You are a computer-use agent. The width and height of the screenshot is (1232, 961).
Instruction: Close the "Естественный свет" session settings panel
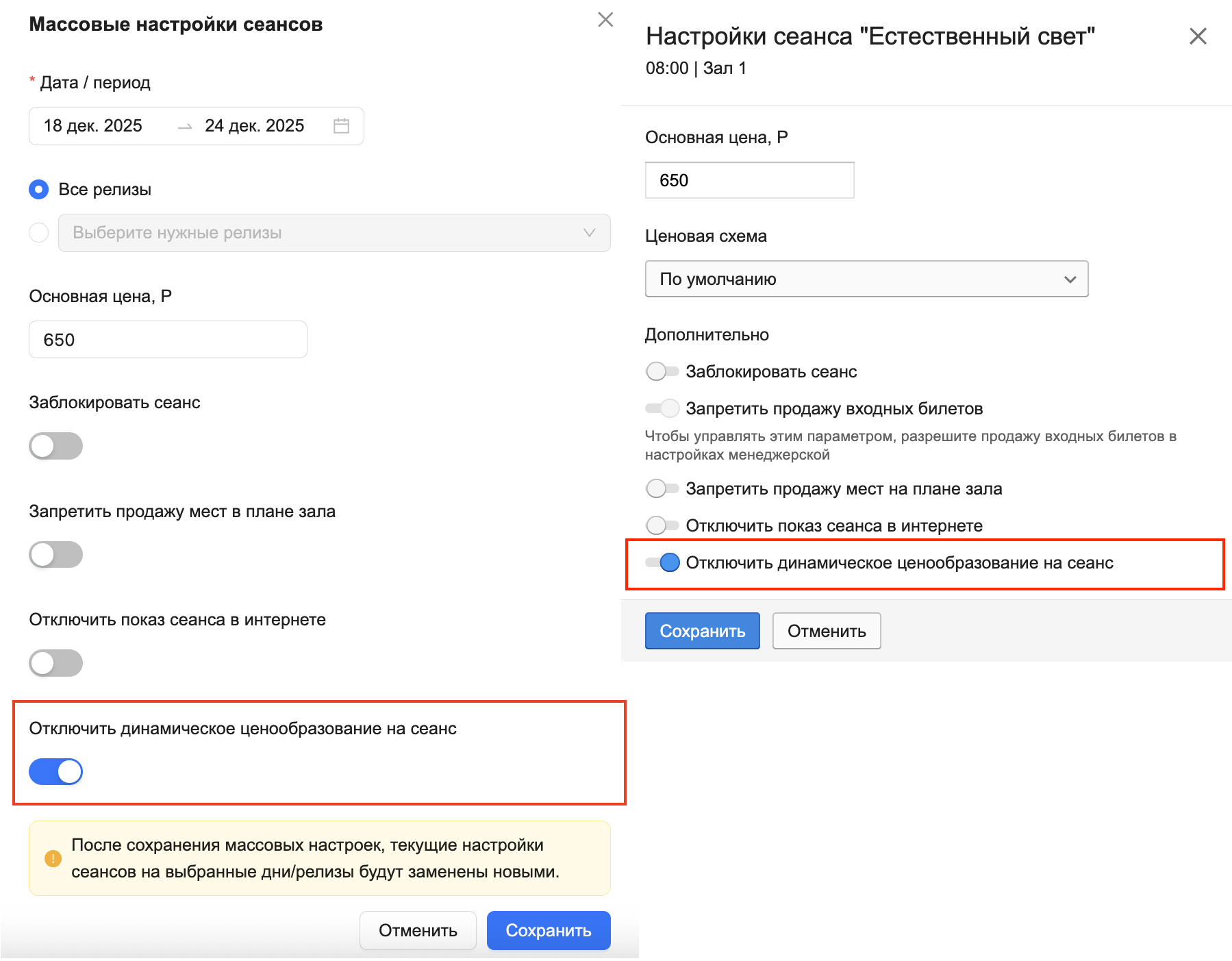click(1197, 36)
